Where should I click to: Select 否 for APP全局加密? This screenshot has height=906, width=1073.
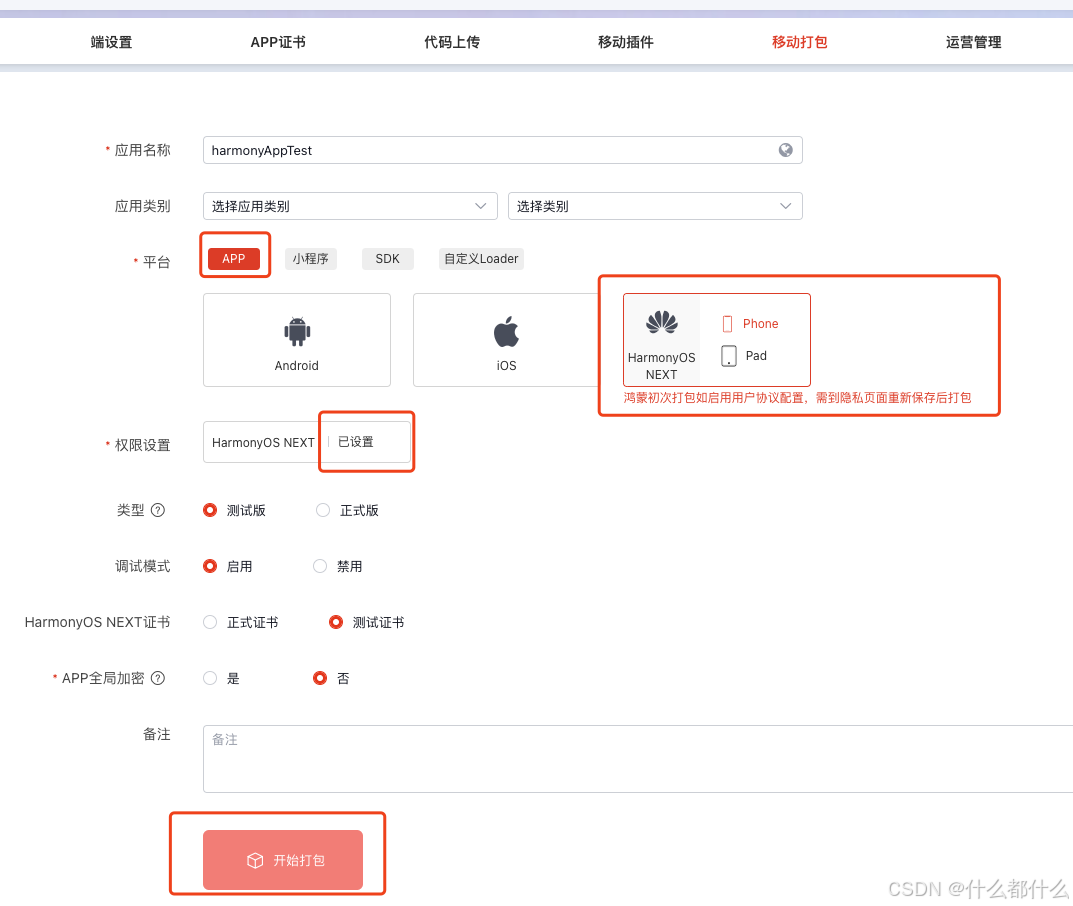[320, 678]
